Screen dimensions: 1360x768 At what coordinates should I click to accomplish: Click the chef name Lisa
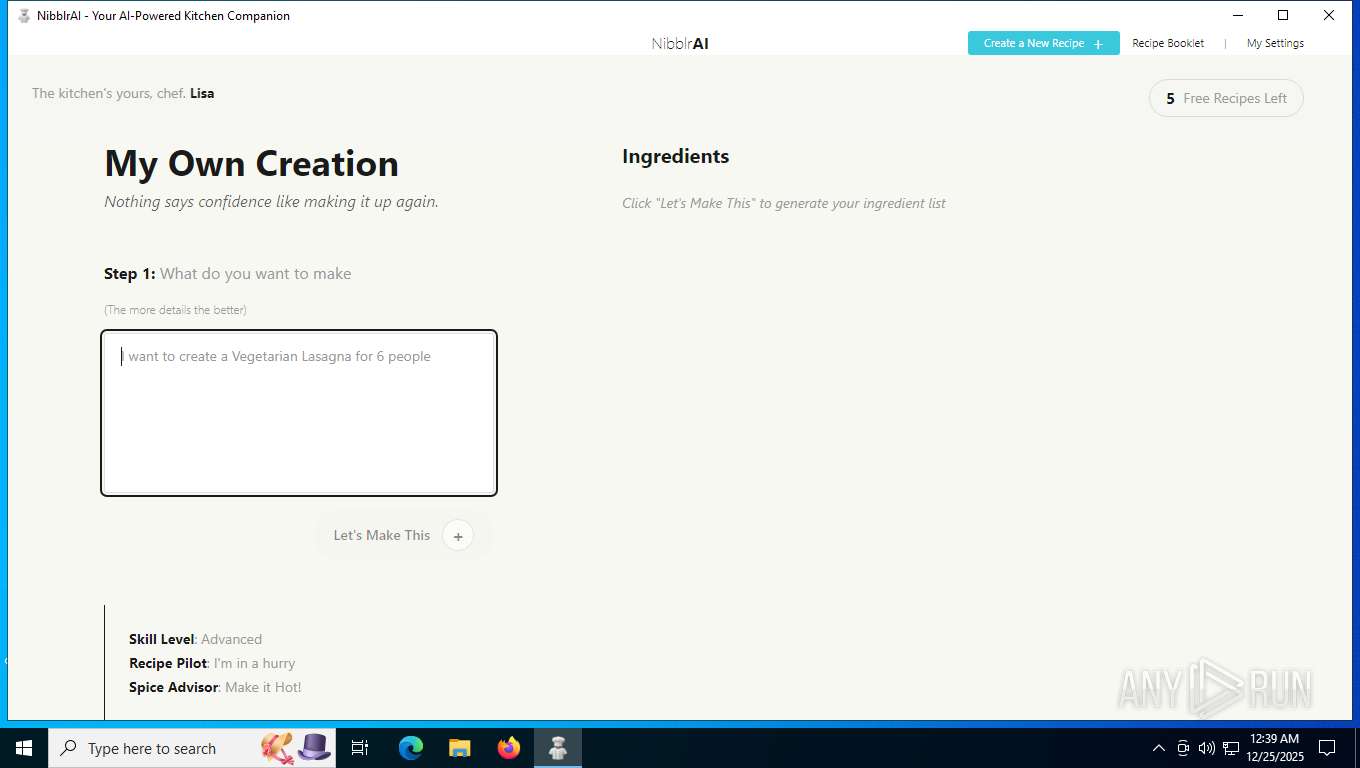click(202, 93)
